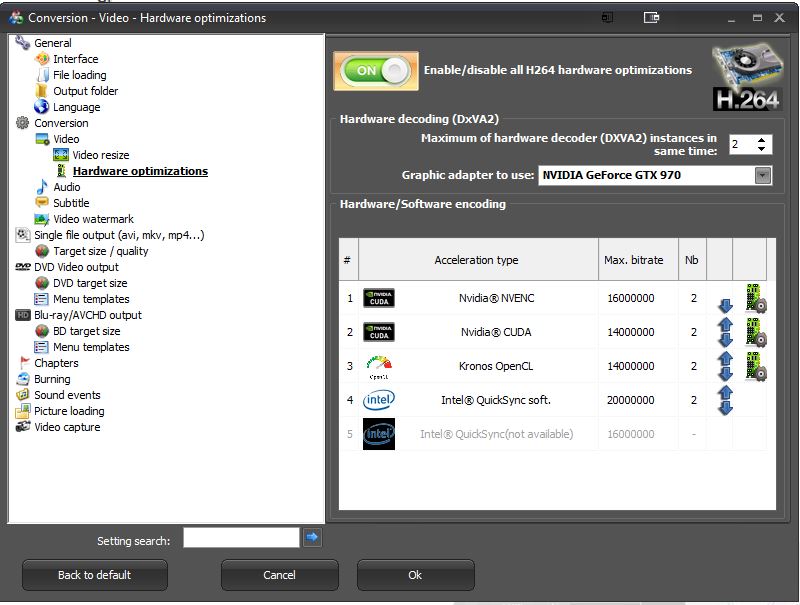Click the compact view title bar icon
800x605 pixels.
(x=607, y=18)
